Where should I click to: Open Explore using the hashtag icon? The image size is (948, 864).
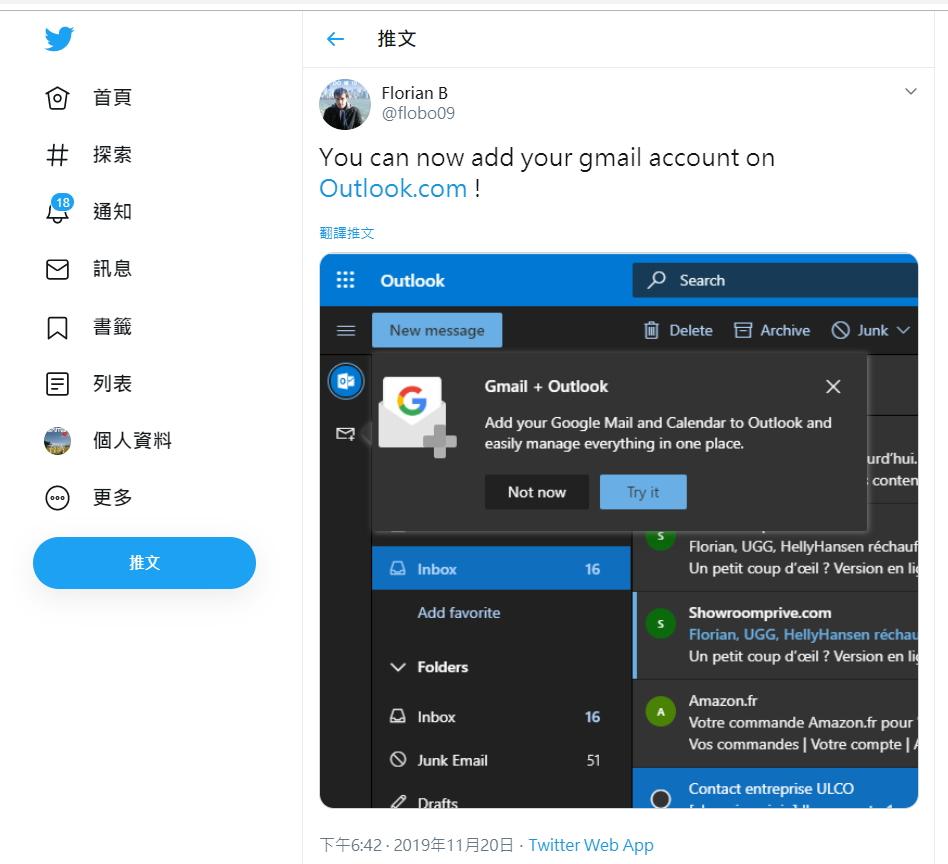[58, 155]
